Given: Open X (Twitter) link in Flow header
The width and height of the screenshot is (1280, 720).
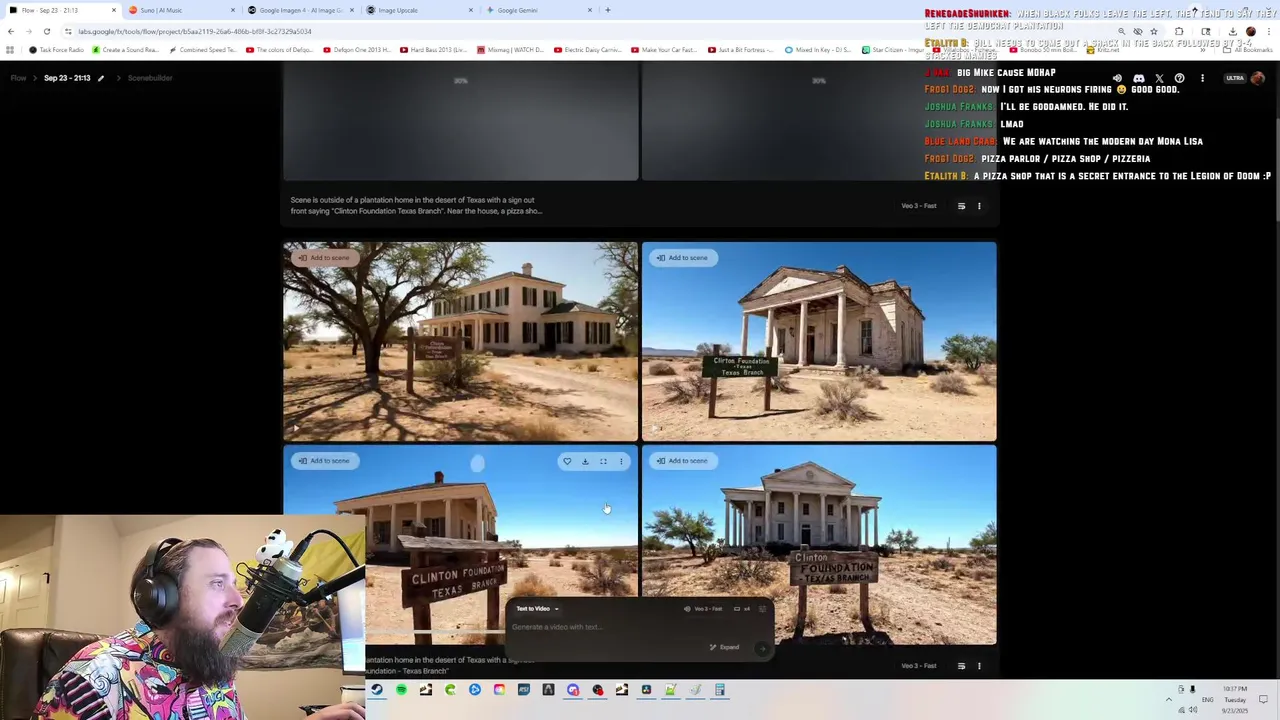Looking at the screenshot, I should click(1159, 78).
